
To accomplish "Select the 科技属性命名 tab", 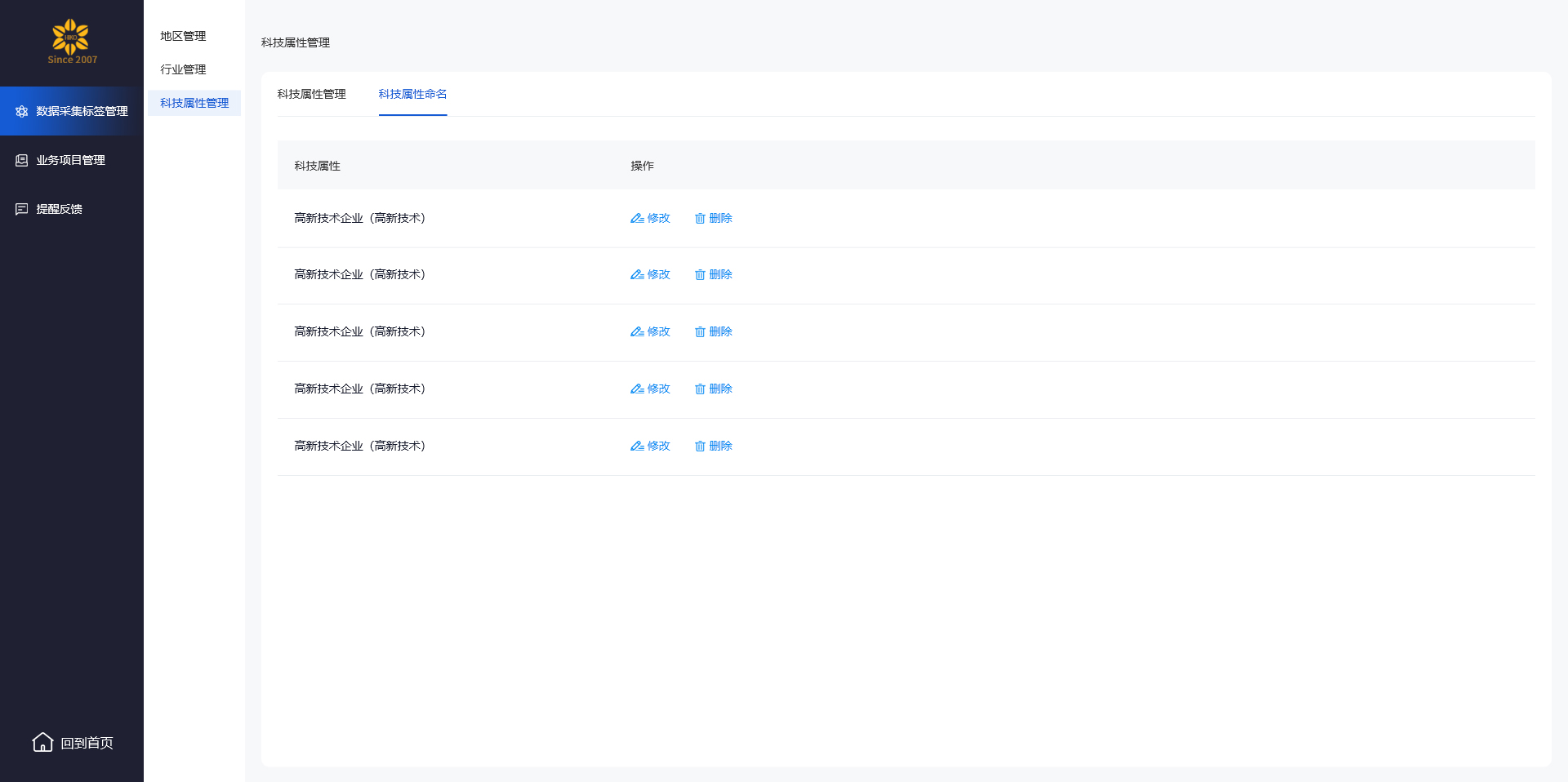I will point(412,95).
